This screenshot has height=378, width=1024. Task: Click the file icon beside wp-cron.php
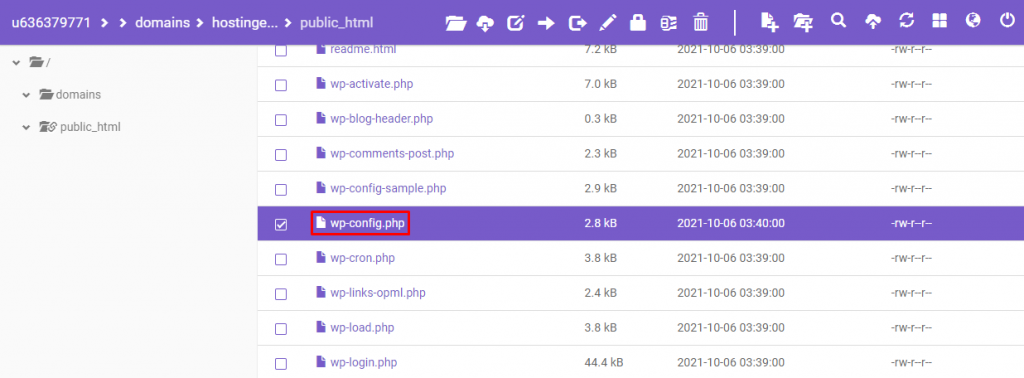point(320,258)
